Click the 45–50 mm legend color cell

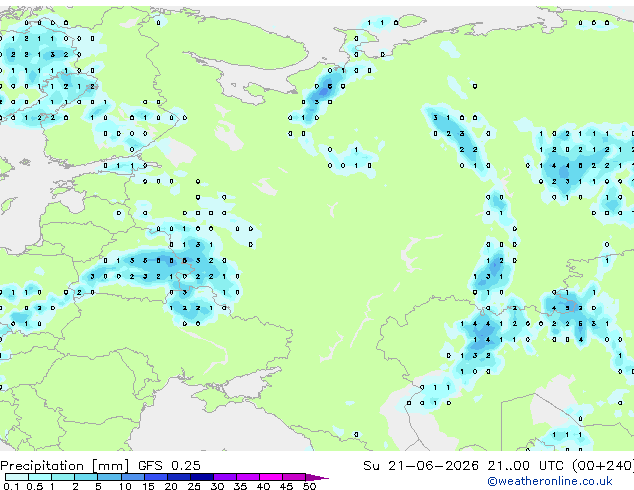pos(294,477)
